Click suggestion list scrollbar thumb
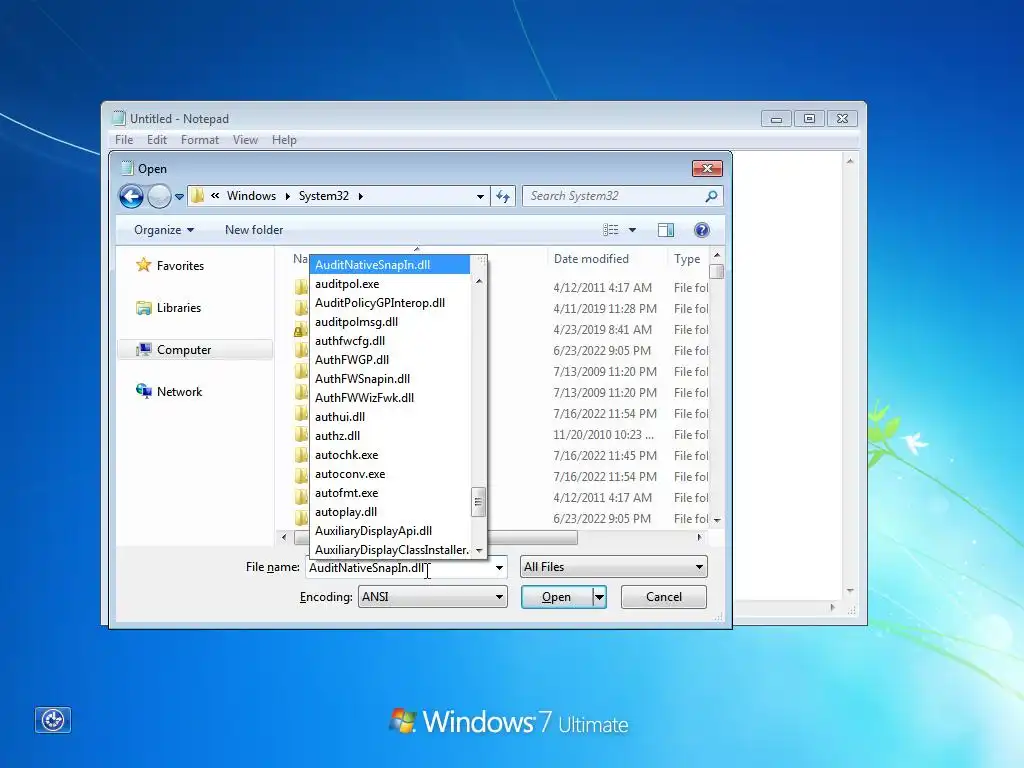 [x=478, y=502]
